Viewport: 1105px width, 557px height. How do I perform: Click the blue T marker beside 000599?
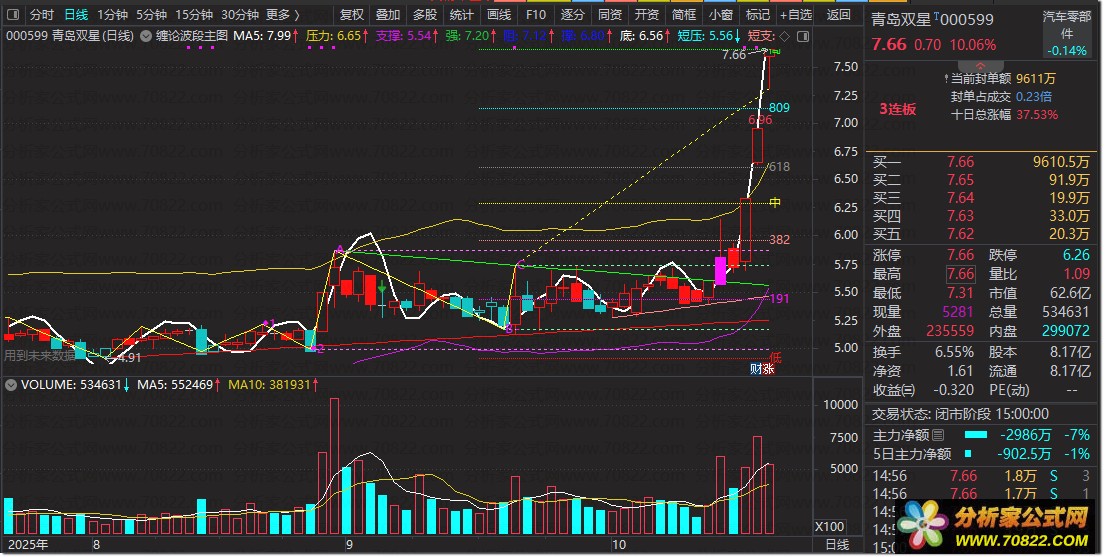coord(937,16)
